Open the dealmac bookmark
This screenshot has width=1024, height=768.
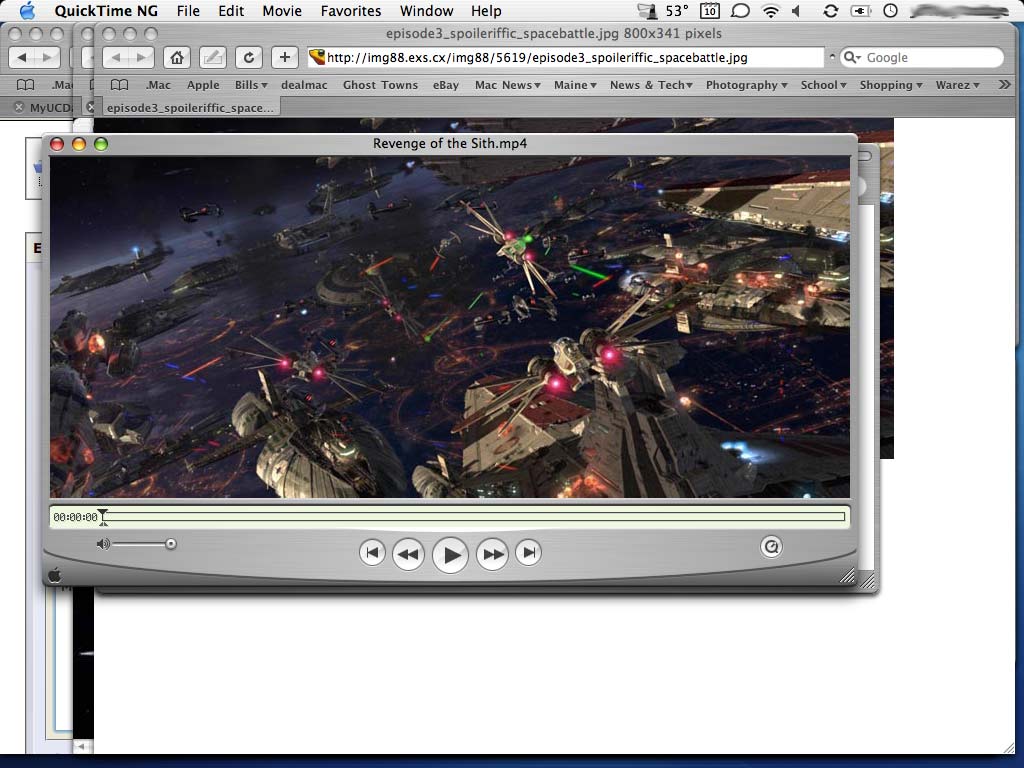pyautogui.click(x=304, y=85)
